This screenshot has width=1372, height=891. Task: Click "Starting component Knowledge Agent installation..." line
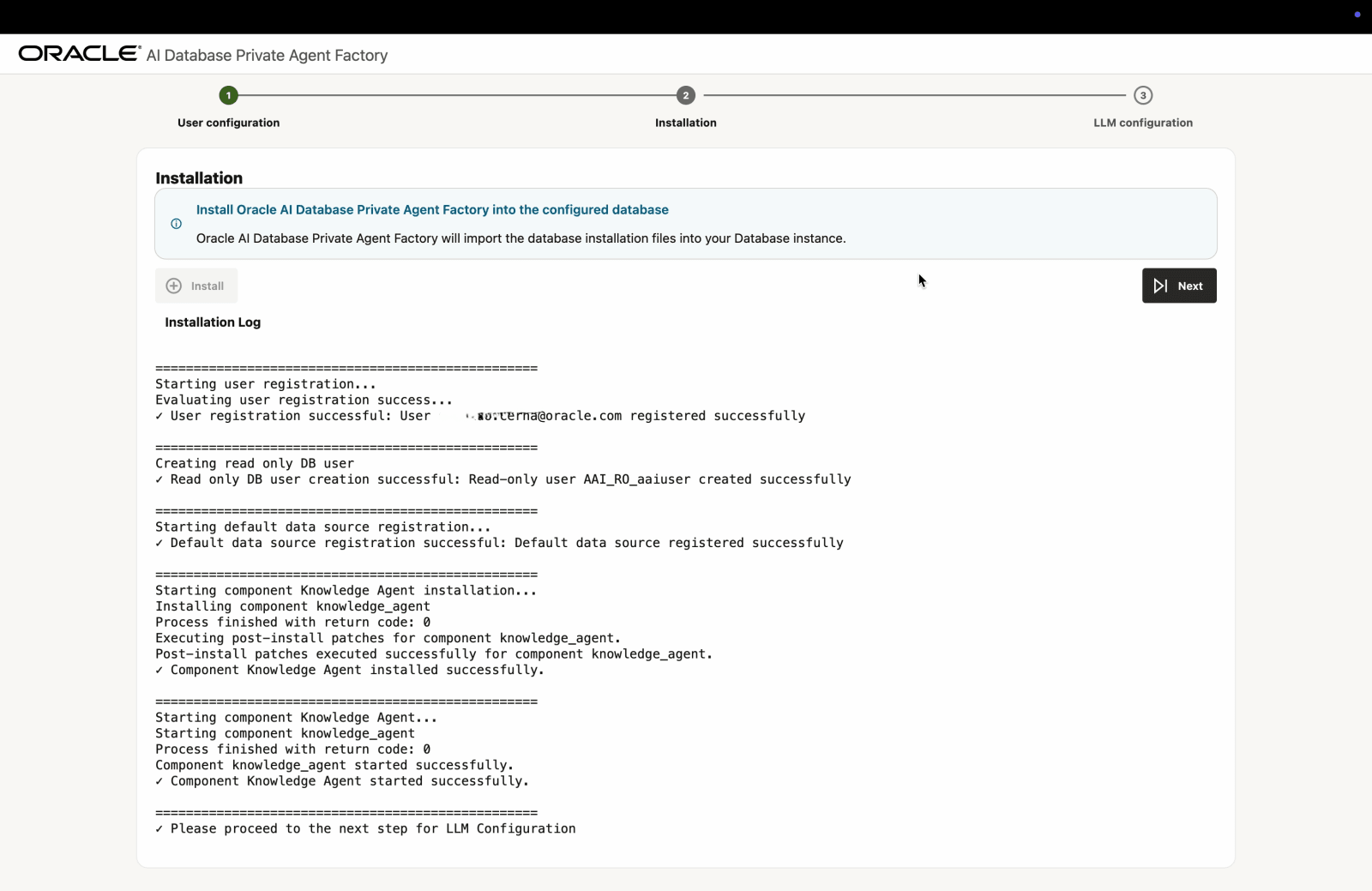pyautogui.click(x=346, y=590)
